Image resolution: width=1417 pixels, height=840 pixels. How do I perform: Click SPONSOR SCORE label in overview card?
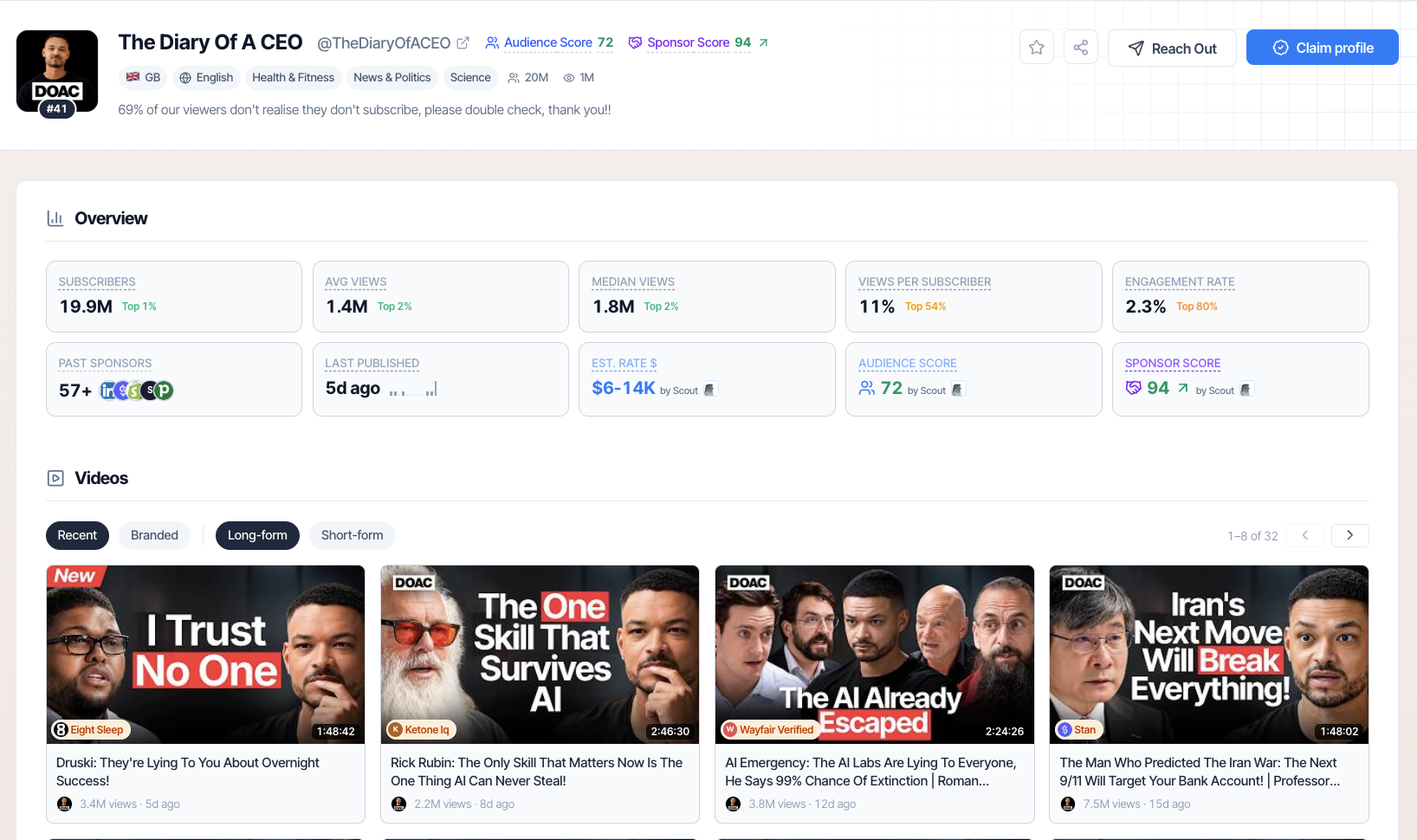[x=1173, y=364]
